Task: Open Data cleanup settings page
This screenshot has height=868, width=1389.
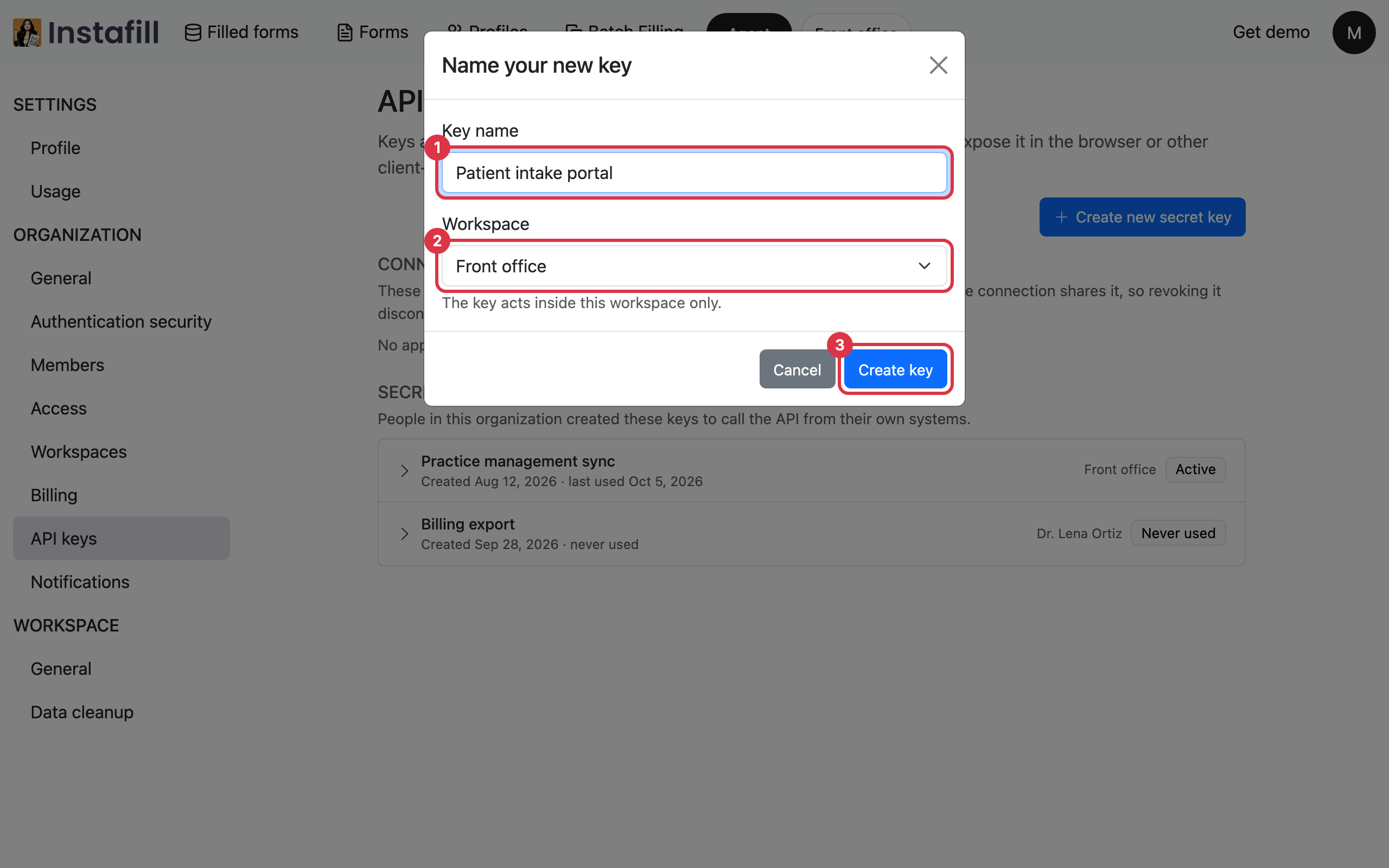Action: [121, 712]
